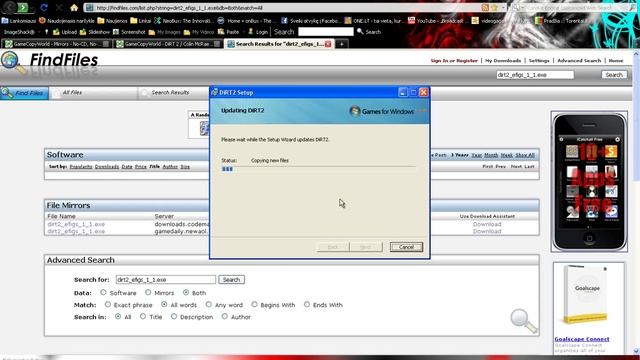Select the Ends With match option
The width and height of the screenshot is (640, 360).
click(x=307, y=304)
